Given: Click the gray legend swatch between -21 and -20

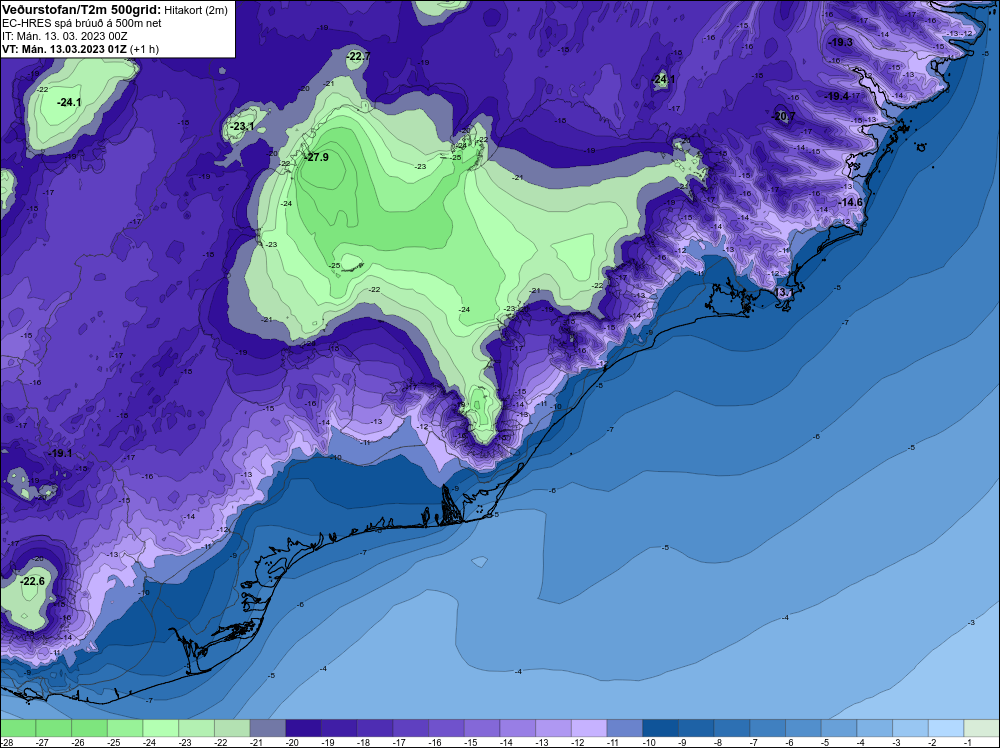Looking at the screenshot, I should [268, 728].
